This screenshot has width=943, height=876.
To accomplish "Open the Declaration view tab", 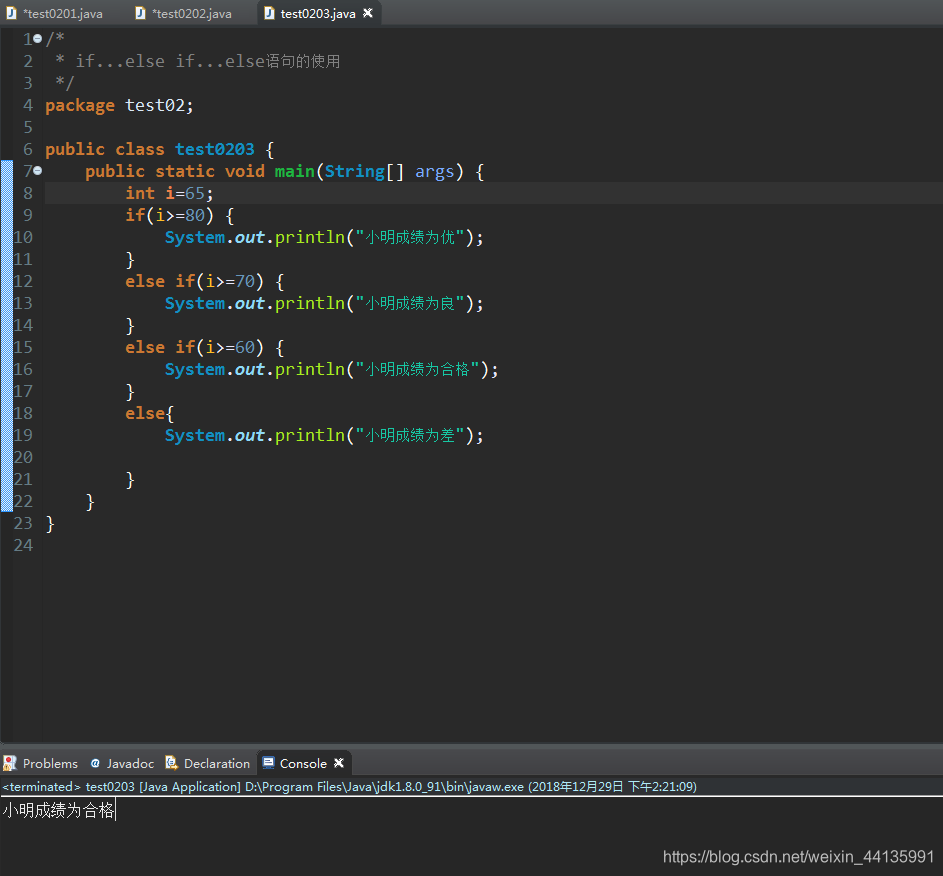I will 217,763.
